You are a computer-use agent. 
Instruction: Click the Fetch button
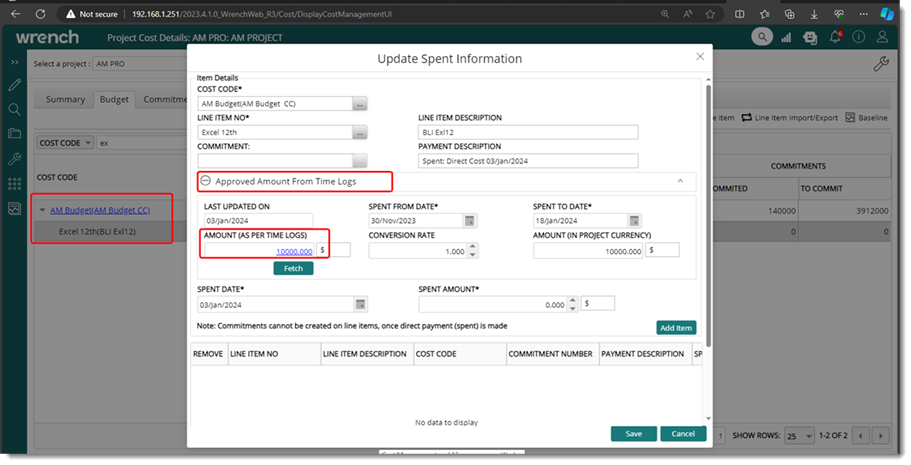[293, 269]
